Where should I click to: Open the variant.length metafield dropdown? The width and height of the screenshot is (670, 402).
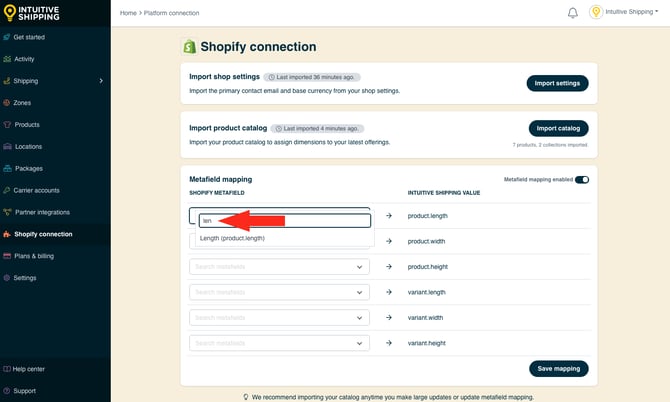pos(279,292)
